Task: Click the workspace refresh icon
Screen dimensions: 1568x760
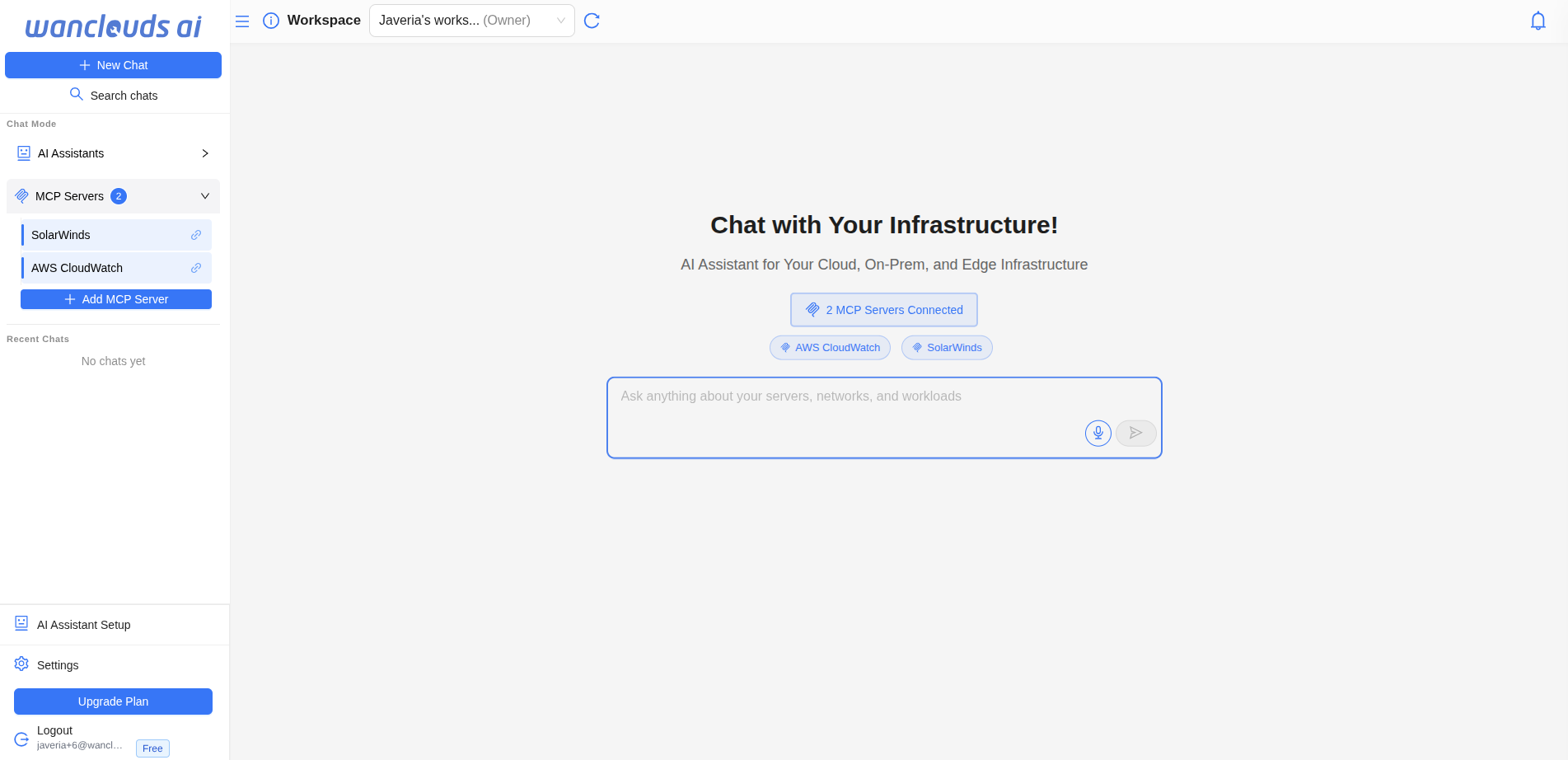Action: [x=592, y=21]
